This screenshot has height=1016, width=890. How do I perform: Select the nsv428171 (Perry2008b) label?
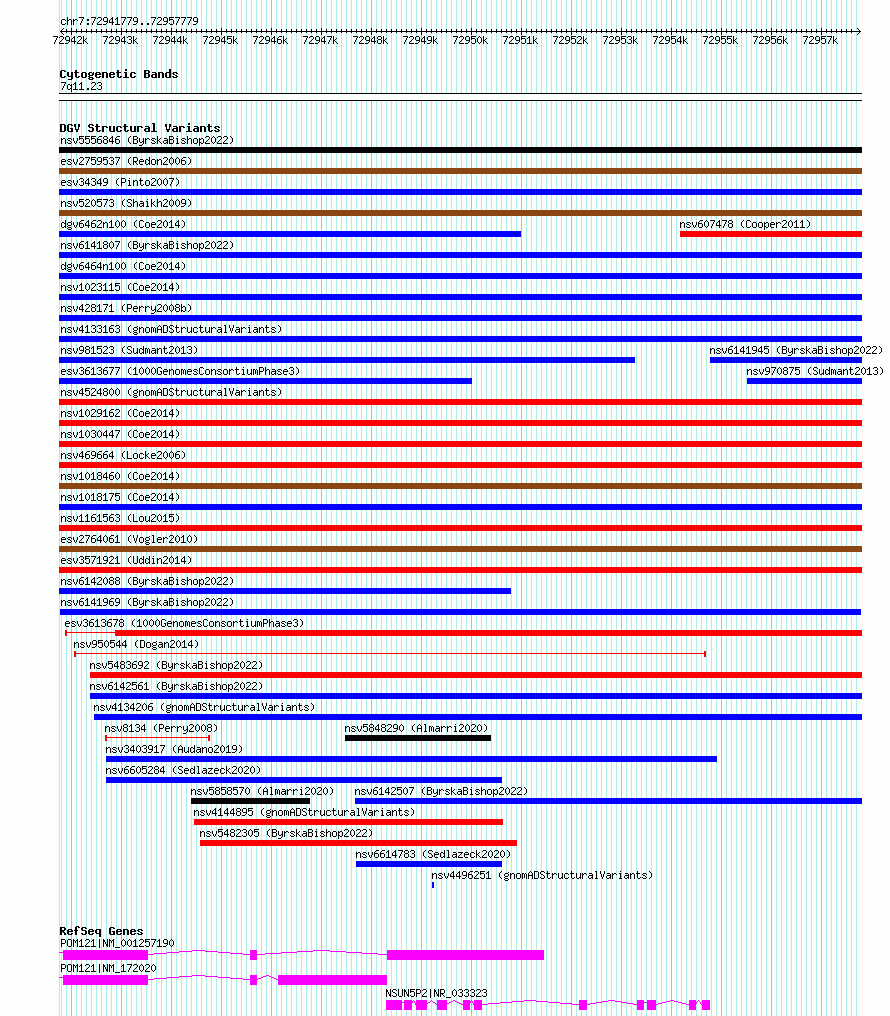(126, 308)
